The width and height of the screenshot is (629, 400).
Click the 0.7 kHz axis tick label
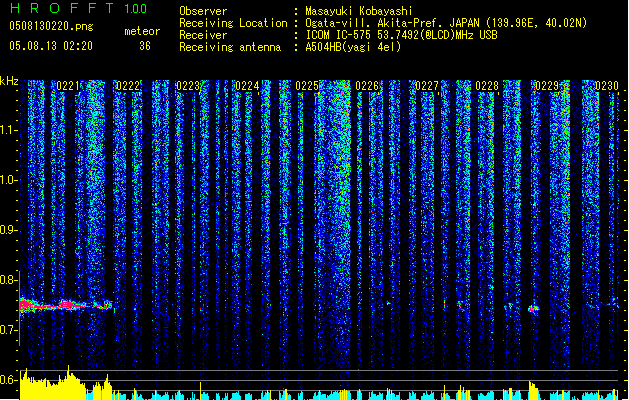9,330
